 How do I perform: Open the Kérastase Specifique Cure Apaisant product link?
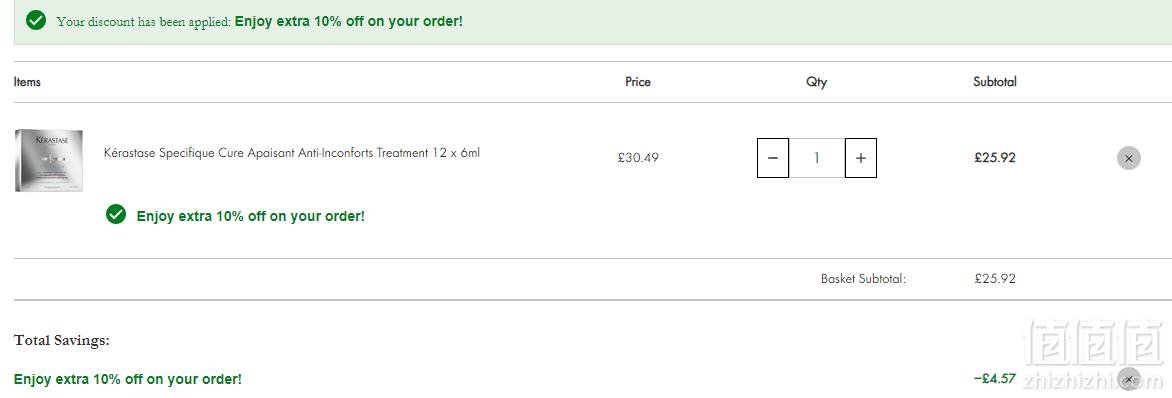292,153
